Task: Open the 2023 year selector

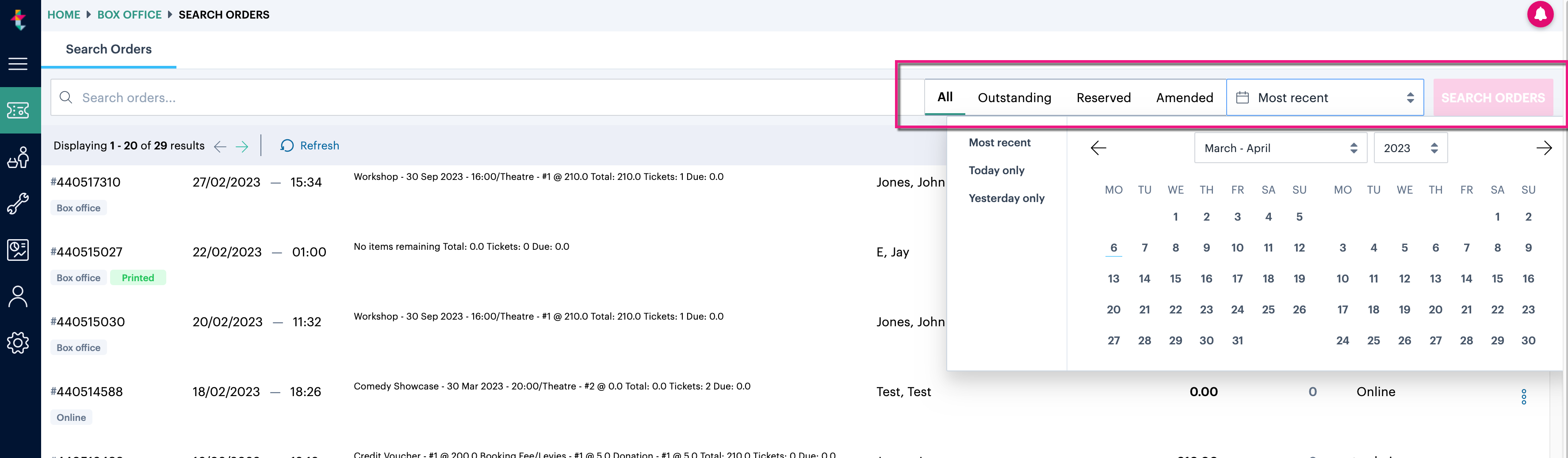Action: click(x=1410, y=148)
